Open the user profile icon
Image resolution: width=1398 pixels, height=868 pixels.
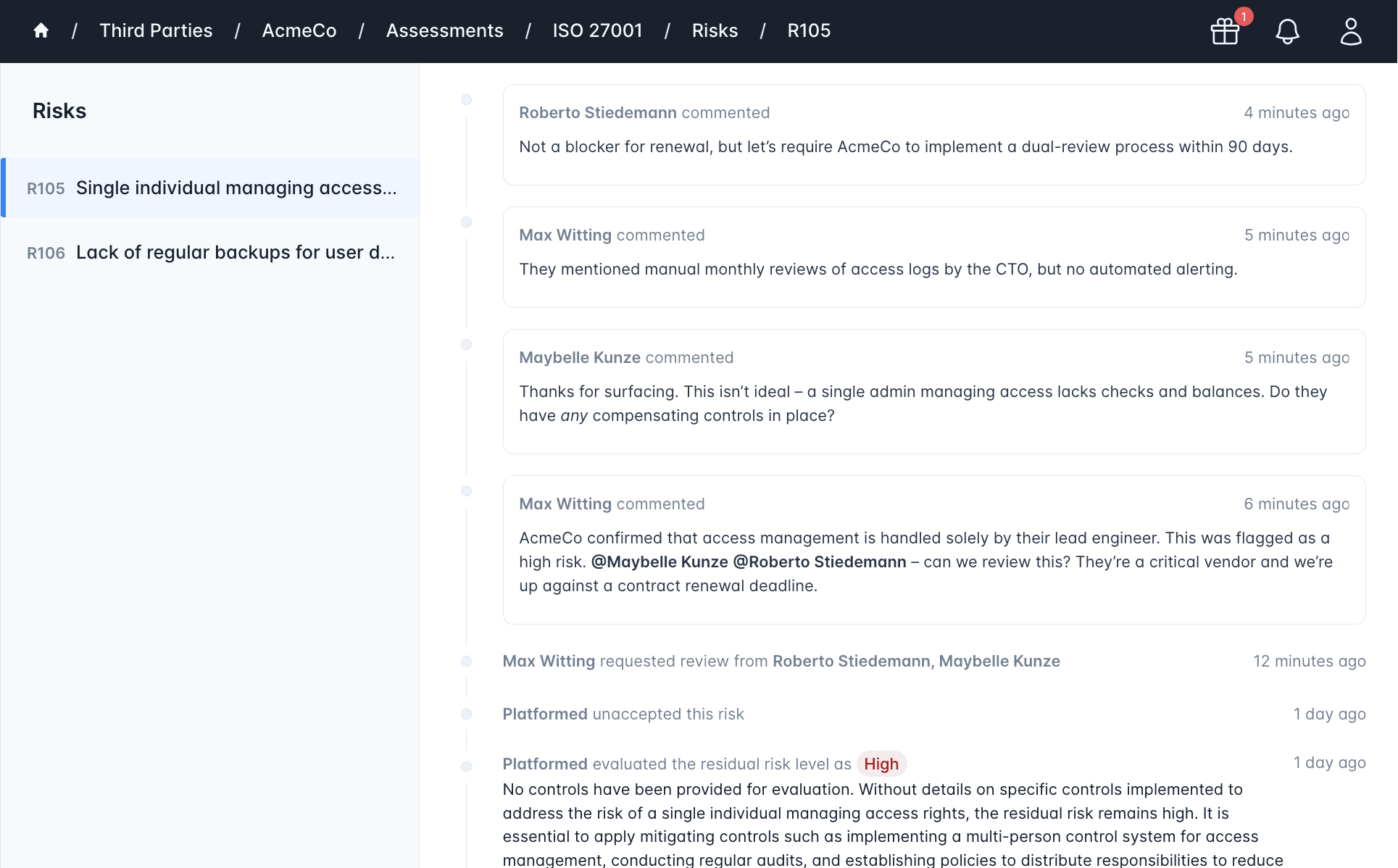[x=1350, y=31]
